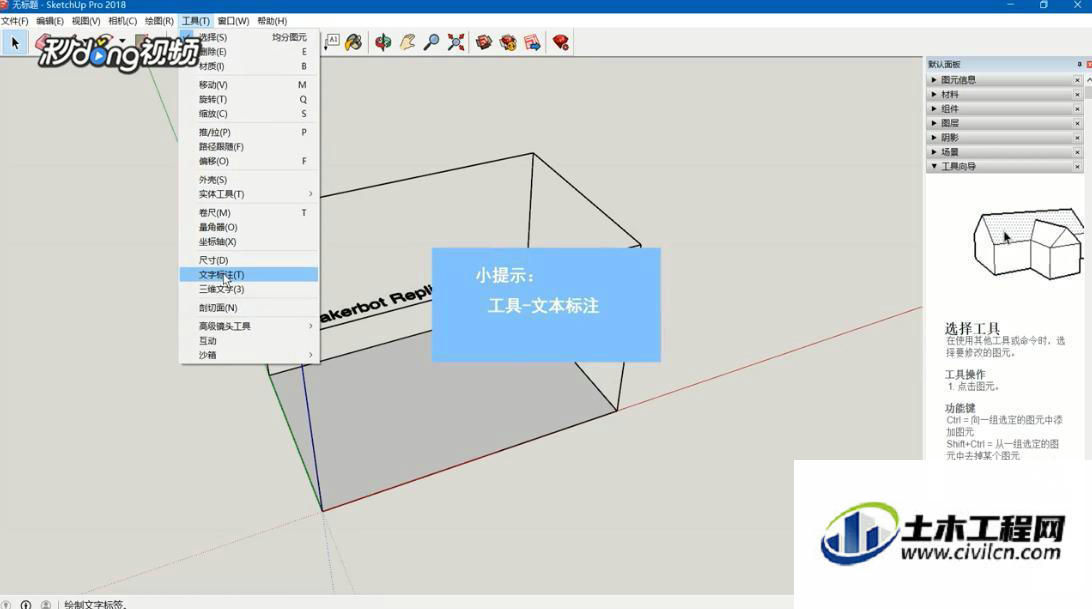This screenshot has height=609, width=1092.
Task: Click the Zoom Extents icon
Action: point(456,43)
